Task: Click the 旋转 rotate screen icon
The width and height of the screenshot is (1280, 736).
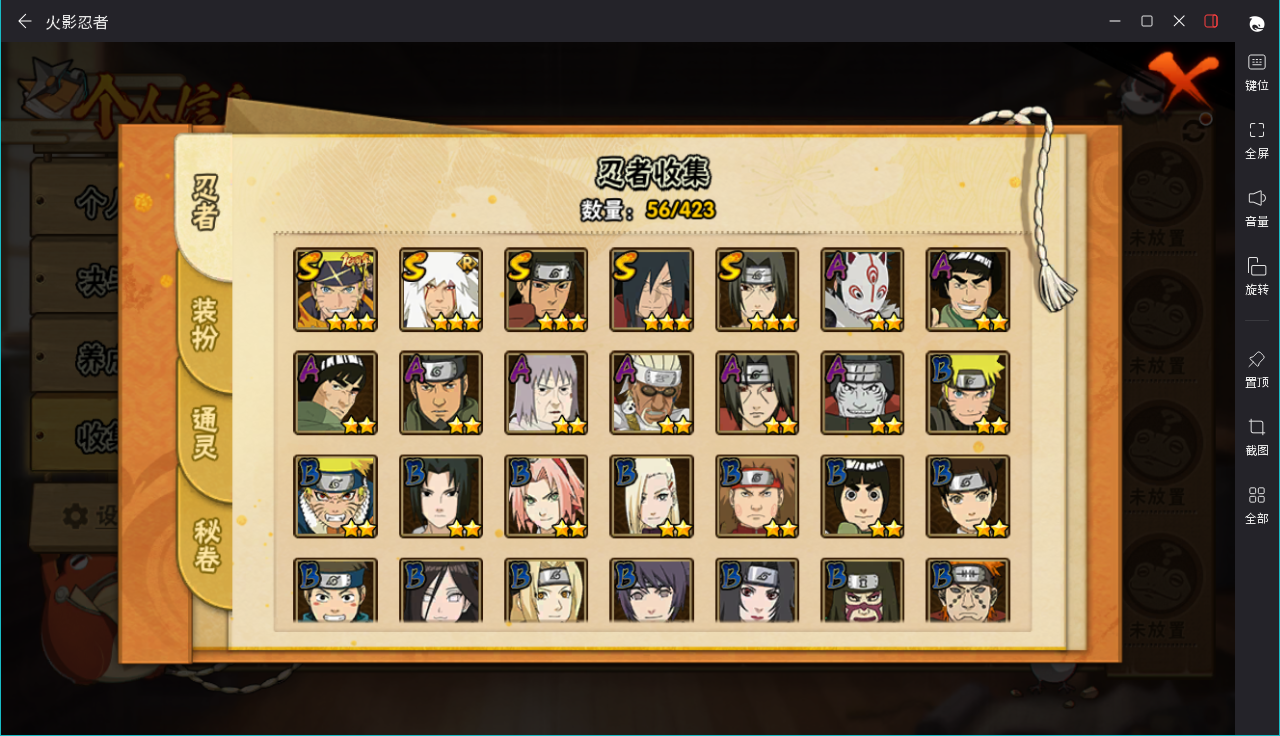Action: 1257,276
